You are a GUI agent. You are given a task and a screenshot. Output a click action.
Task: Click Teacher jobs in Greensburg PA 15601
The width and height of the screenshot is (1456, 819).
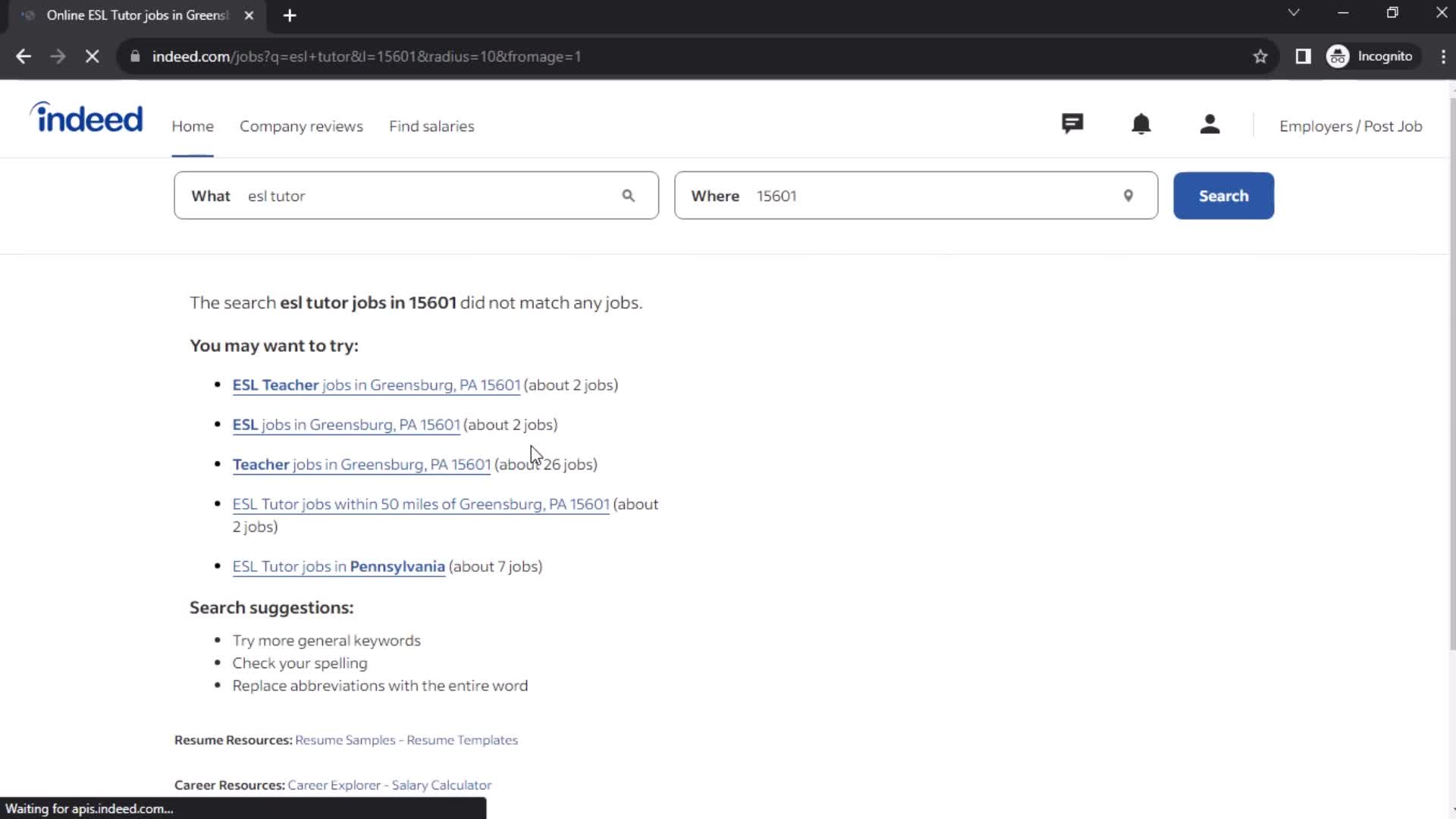pos(362,464)
